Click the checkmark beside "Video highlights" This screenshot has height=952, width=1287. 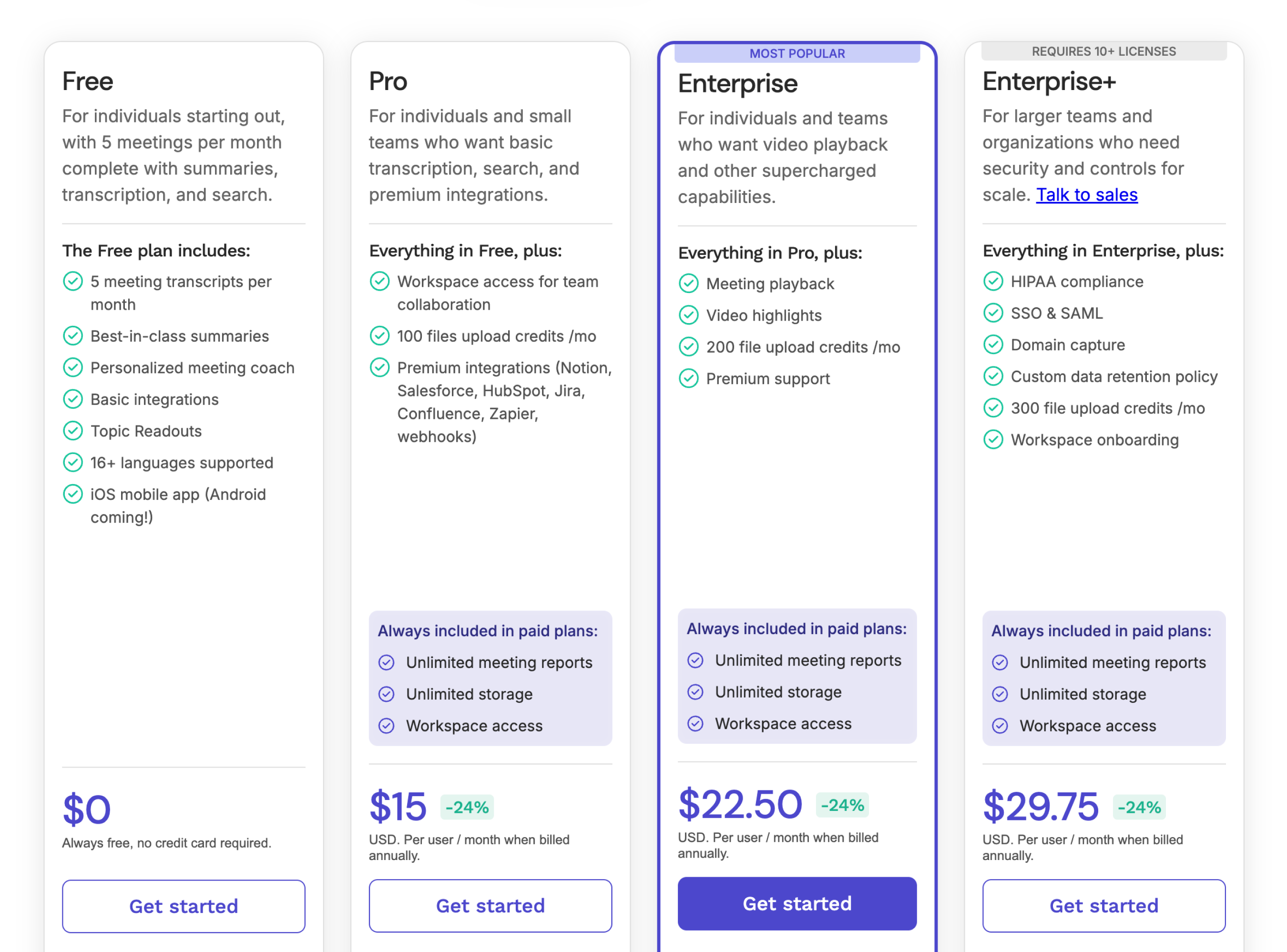tap(689, 314)
